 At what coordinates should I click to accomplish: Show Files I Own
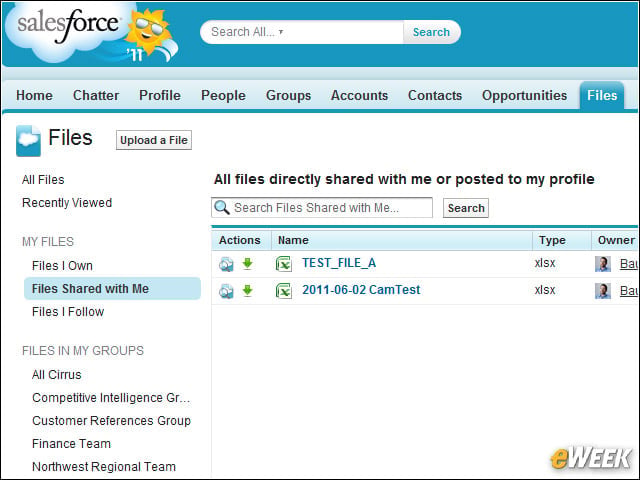[62, 266]
